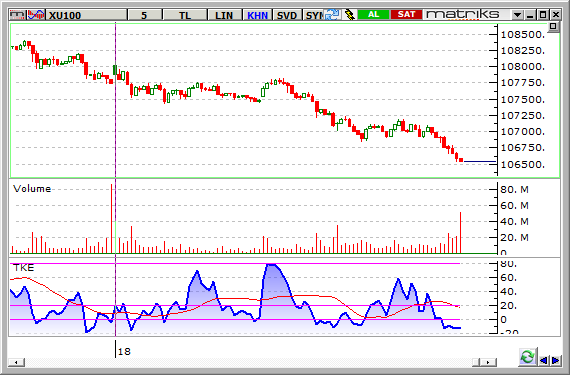Click the 107500 price axis label

pyautogui.click(x=523, y=100)
